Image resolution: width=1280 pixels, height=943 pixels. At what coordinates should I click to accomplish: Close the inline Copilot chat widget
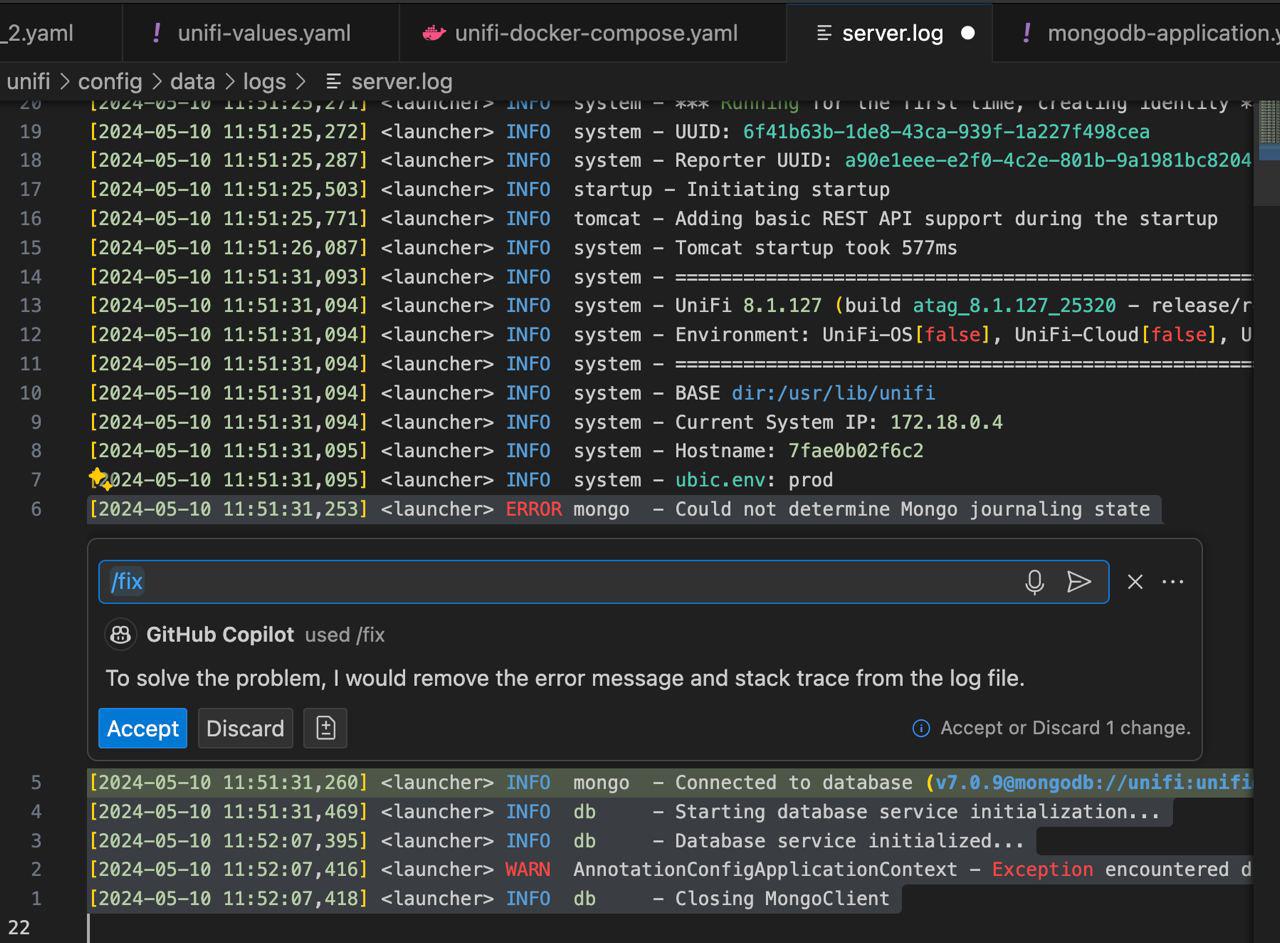tap(1135, 582)
